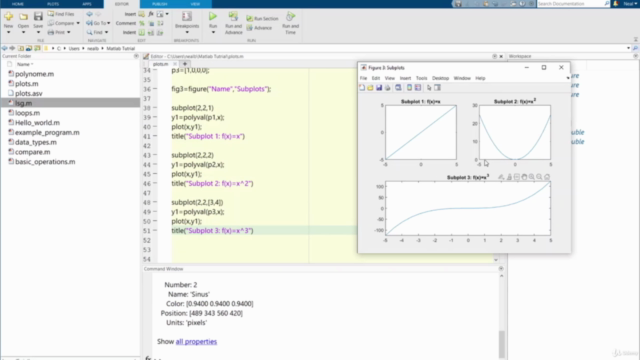Click Insert Colorbar icon in figure toolbar
This screenshot has width=640, height=360.
(409, 88)
